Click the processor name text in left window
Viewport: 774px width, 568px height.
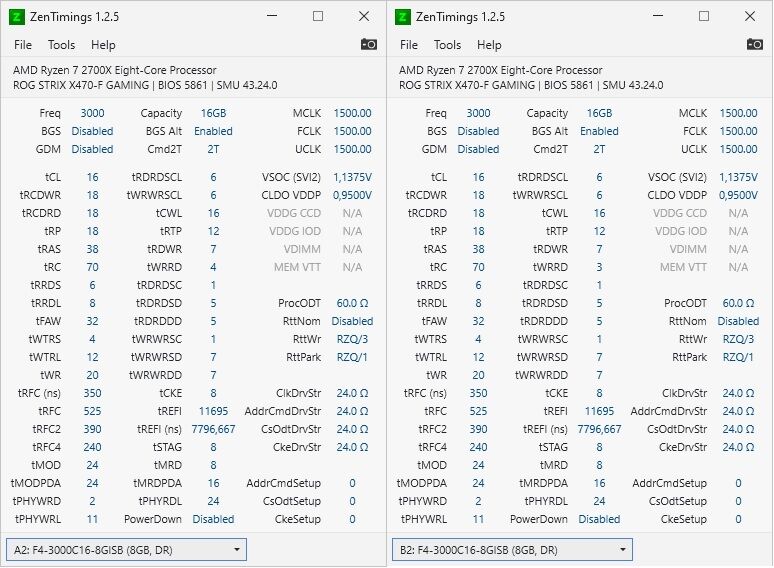click(x=115, y=70)
